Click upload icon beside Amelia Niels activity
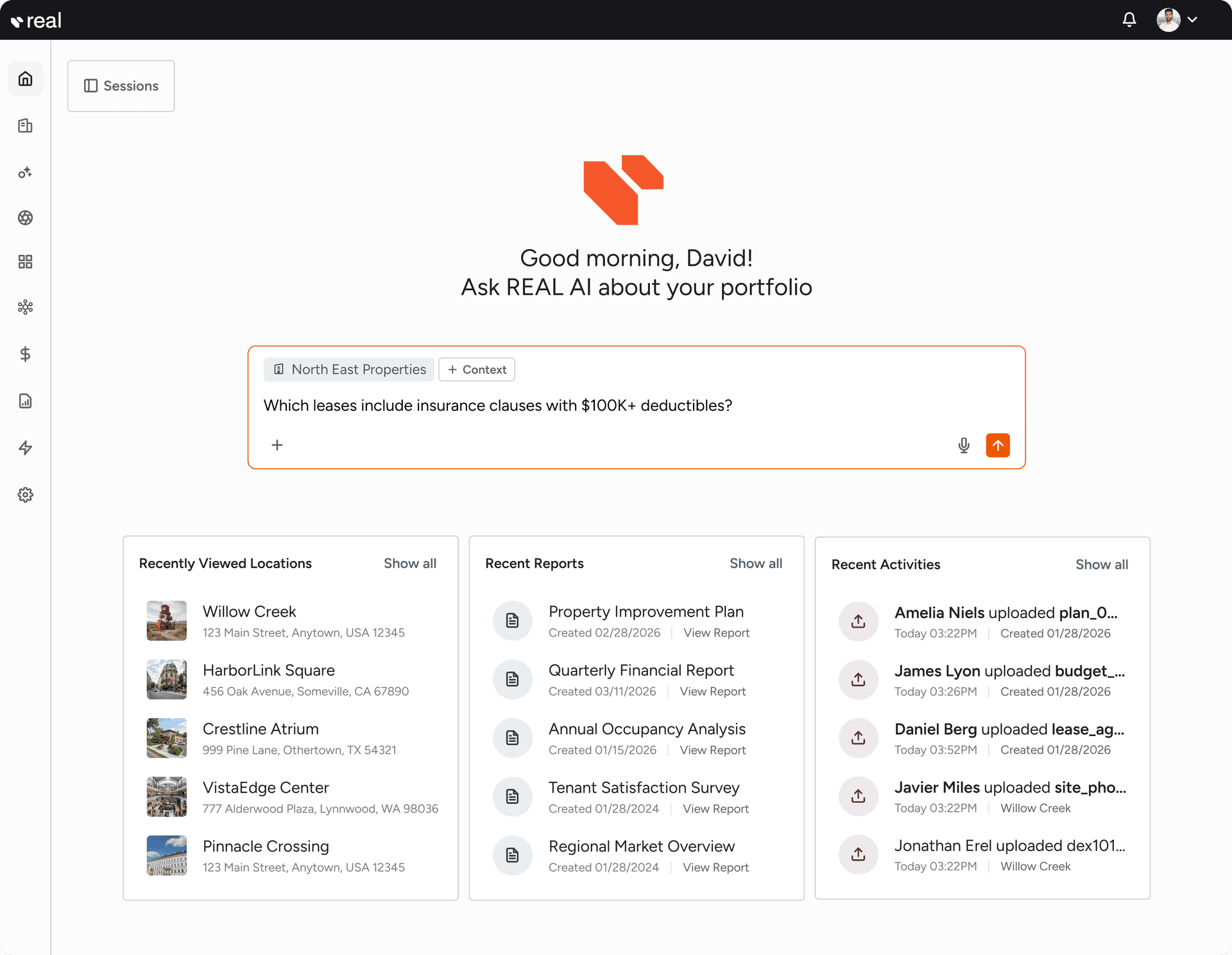This screenshot has height=955, width=1232. (x=859, y=621)
